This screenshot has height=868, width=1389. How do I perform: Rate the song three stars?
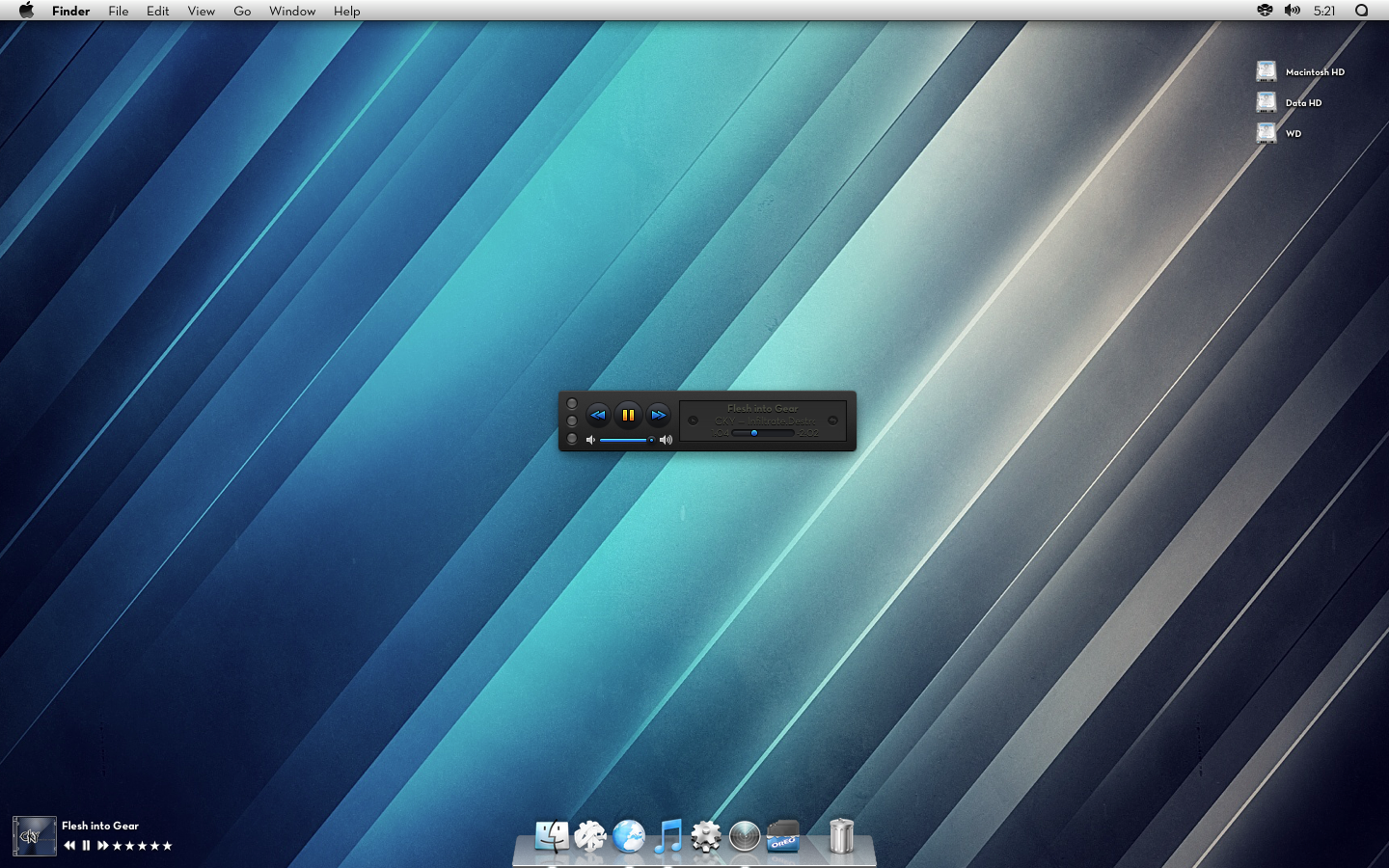click(x=143, y=846)
